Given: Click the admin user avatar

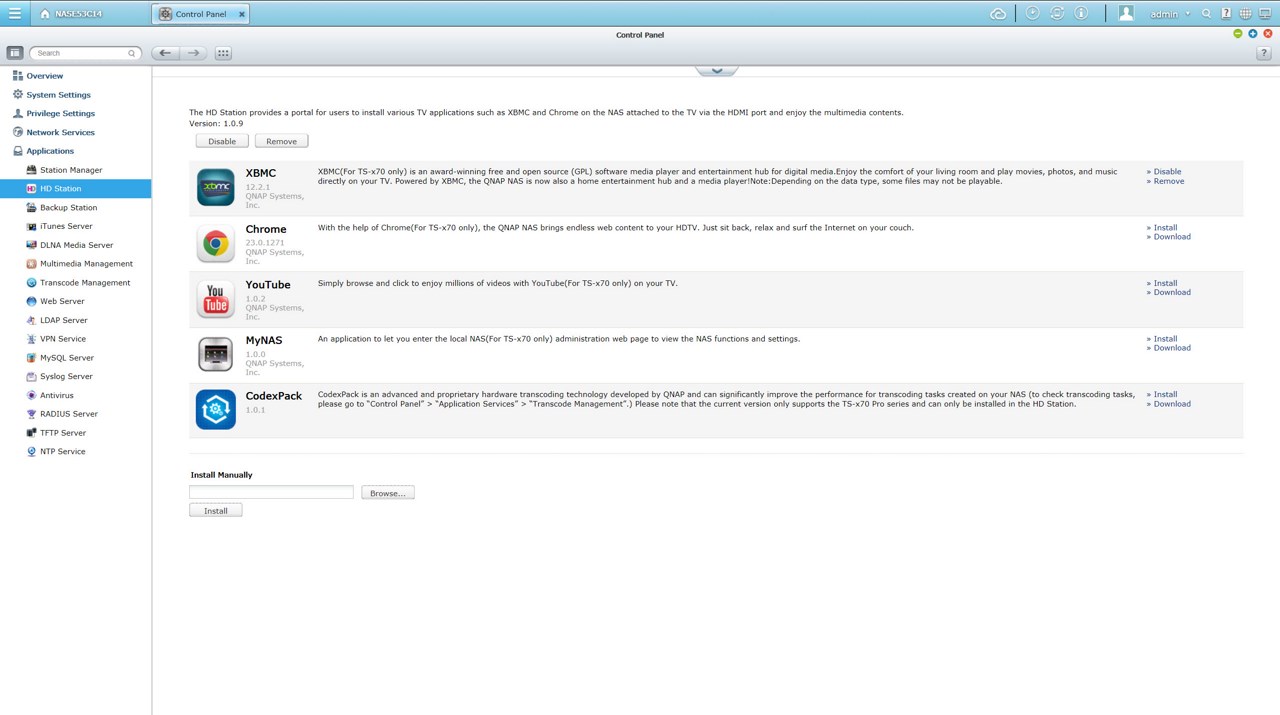Looking at the screenshot, I should (1126, 14).
